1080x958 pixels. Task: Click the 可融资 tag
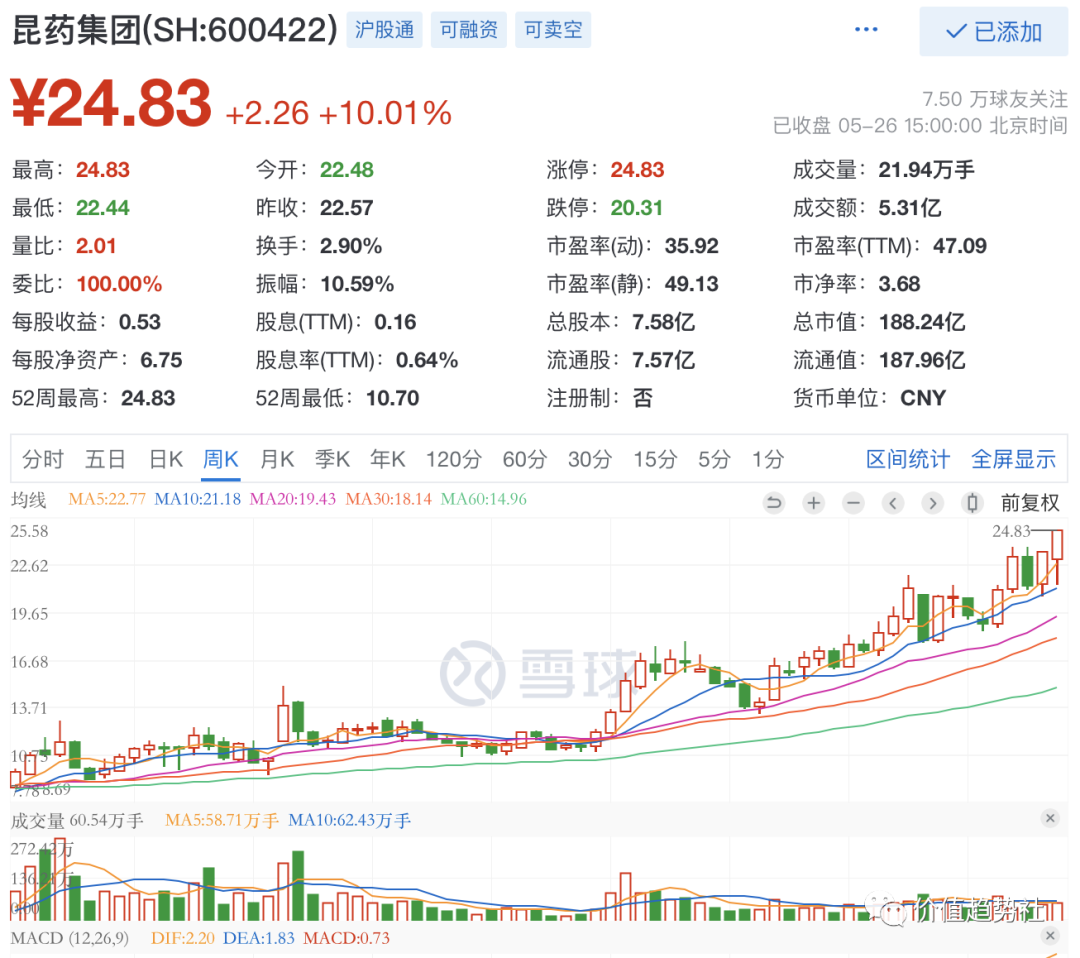(468, 30)
